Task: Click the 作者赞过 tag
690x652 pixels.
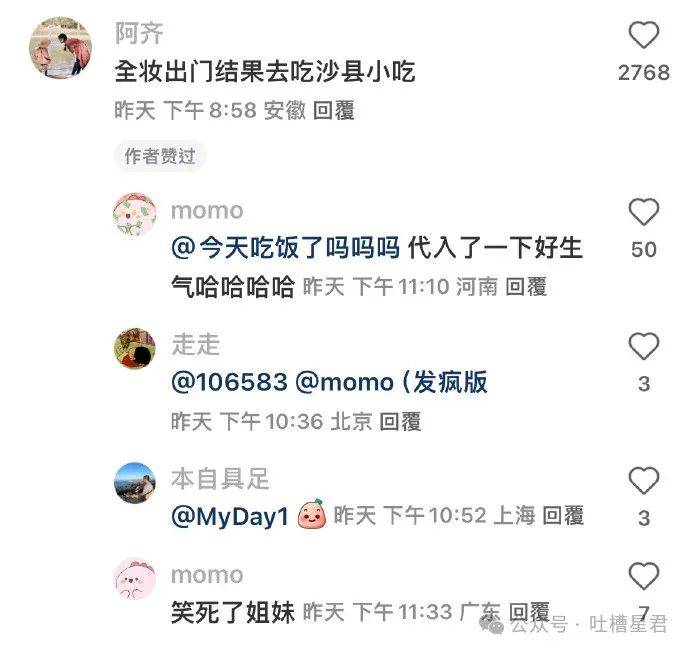Action: [160, 156]
